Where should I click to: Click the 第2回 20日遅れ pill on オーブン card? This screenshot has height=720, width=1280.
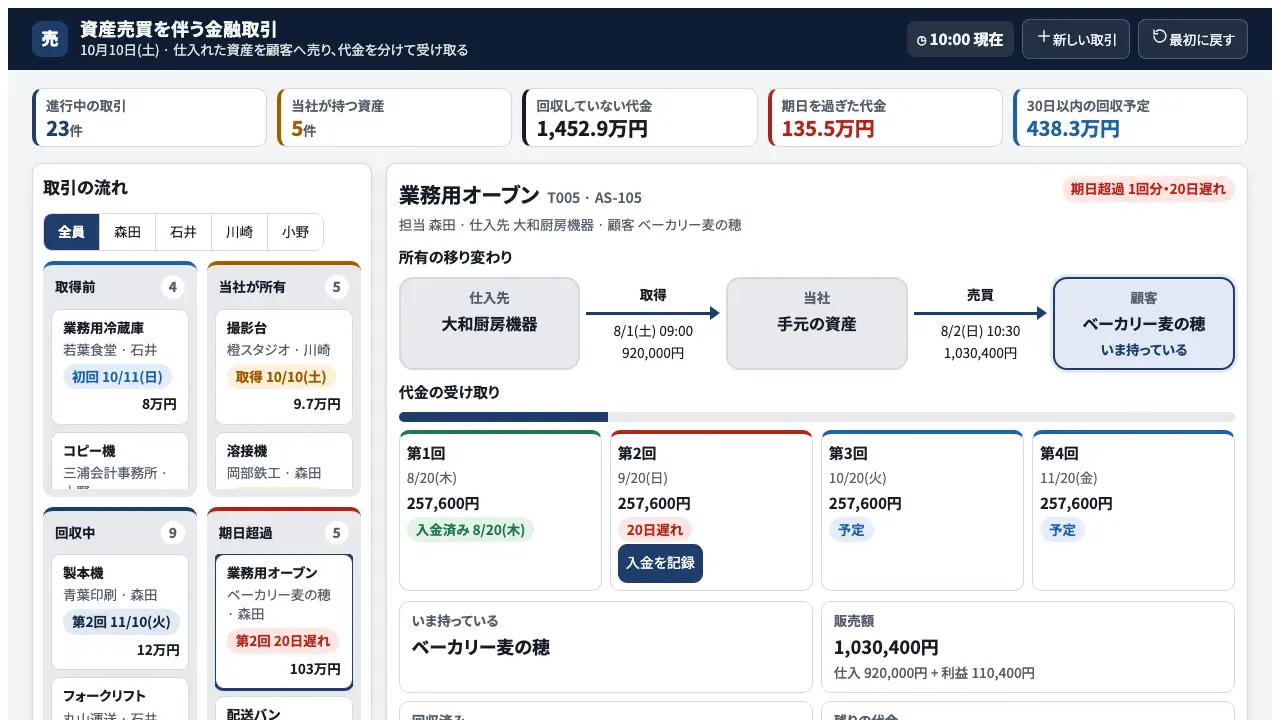coord(283,641)
